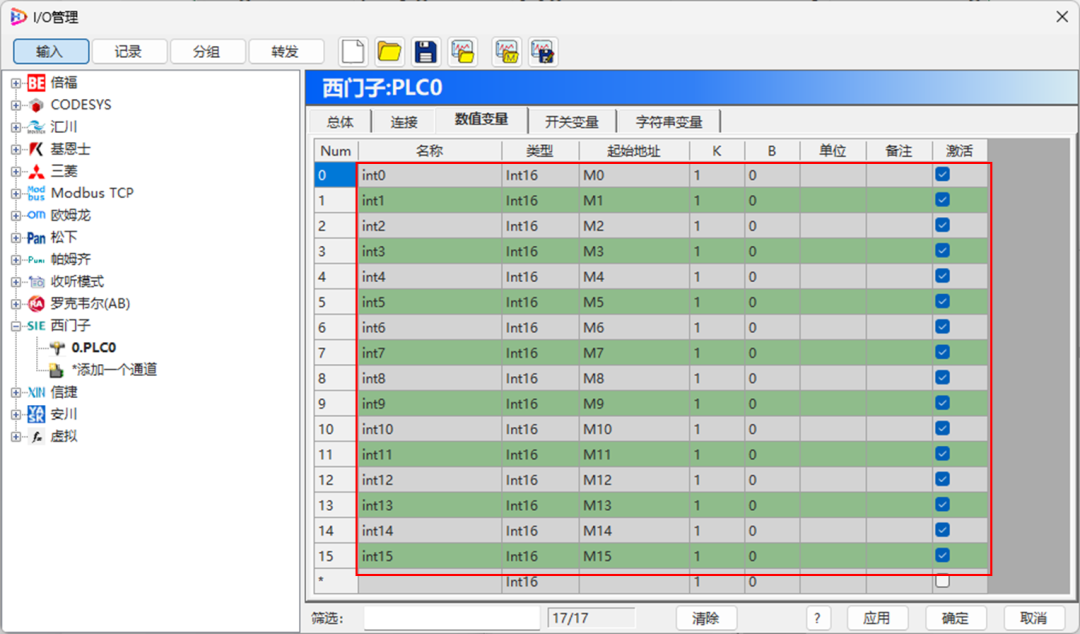Click the Omron logo icon
The height and width of the screenshot is (634, 1080).
click(x=36, y=216)
